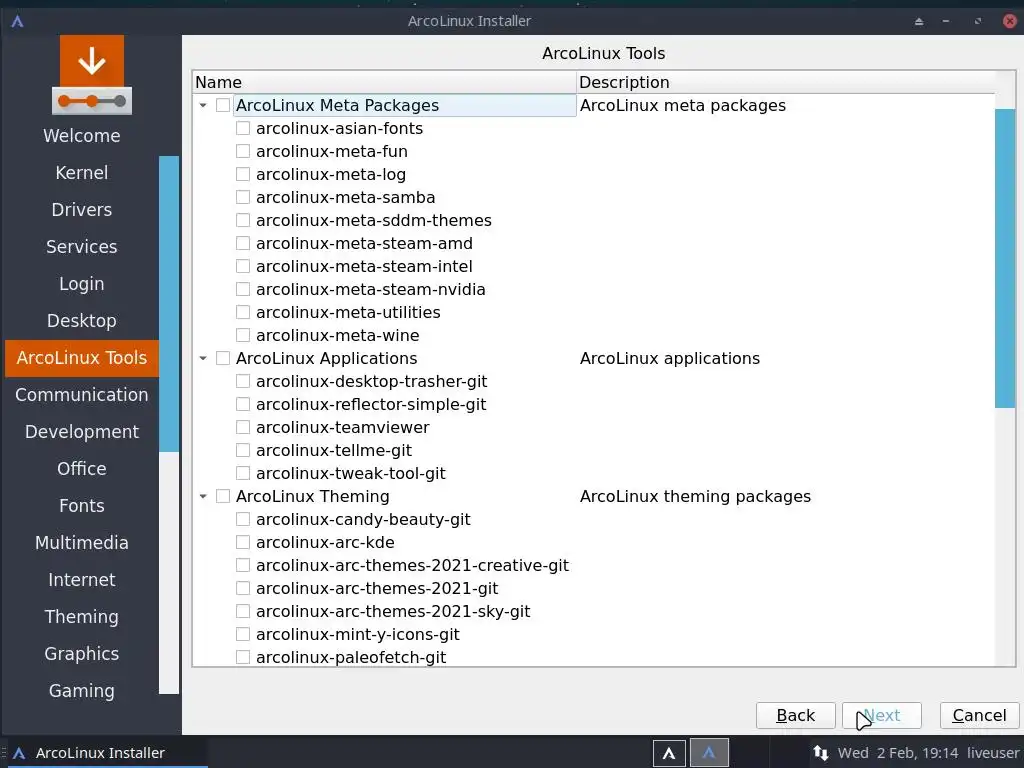Select the Gaming sidebar step
1024x768 pixels.
tap(82, 690)
